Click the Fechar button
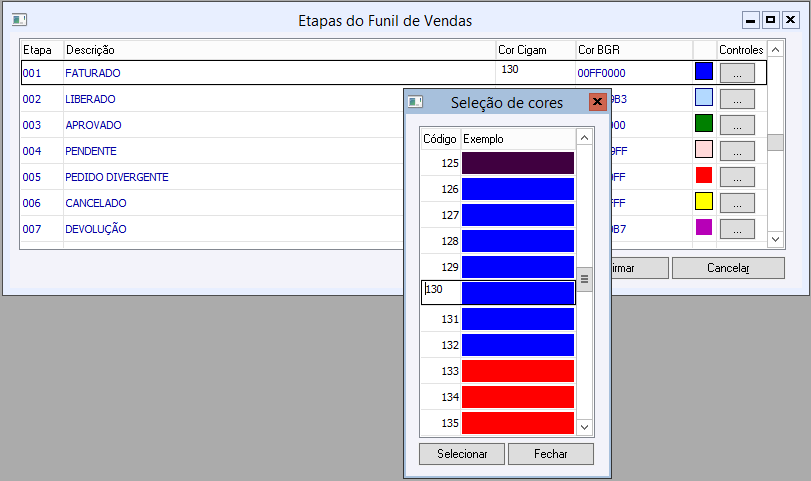This screenshot has width=811, height=481. (x=551, y=454)
